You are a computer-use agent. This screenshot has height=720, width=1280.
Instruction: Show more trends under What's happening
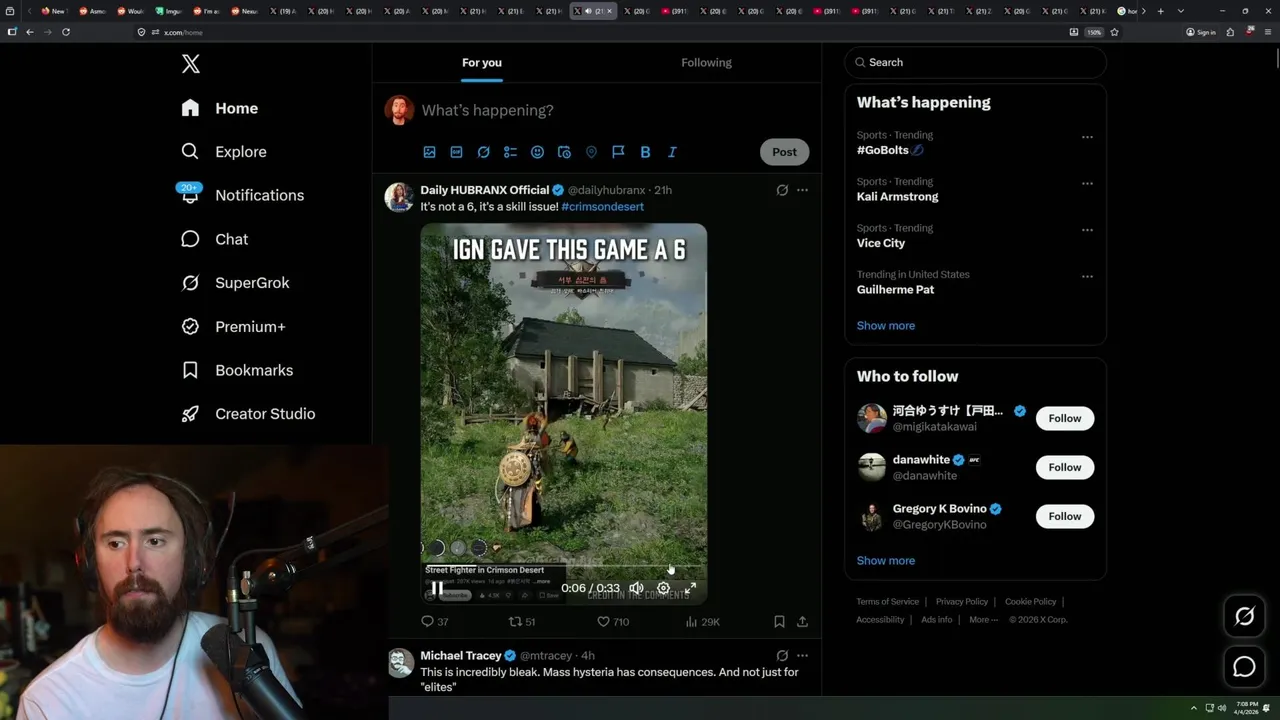pyautogui.click(x=885, y=326)
